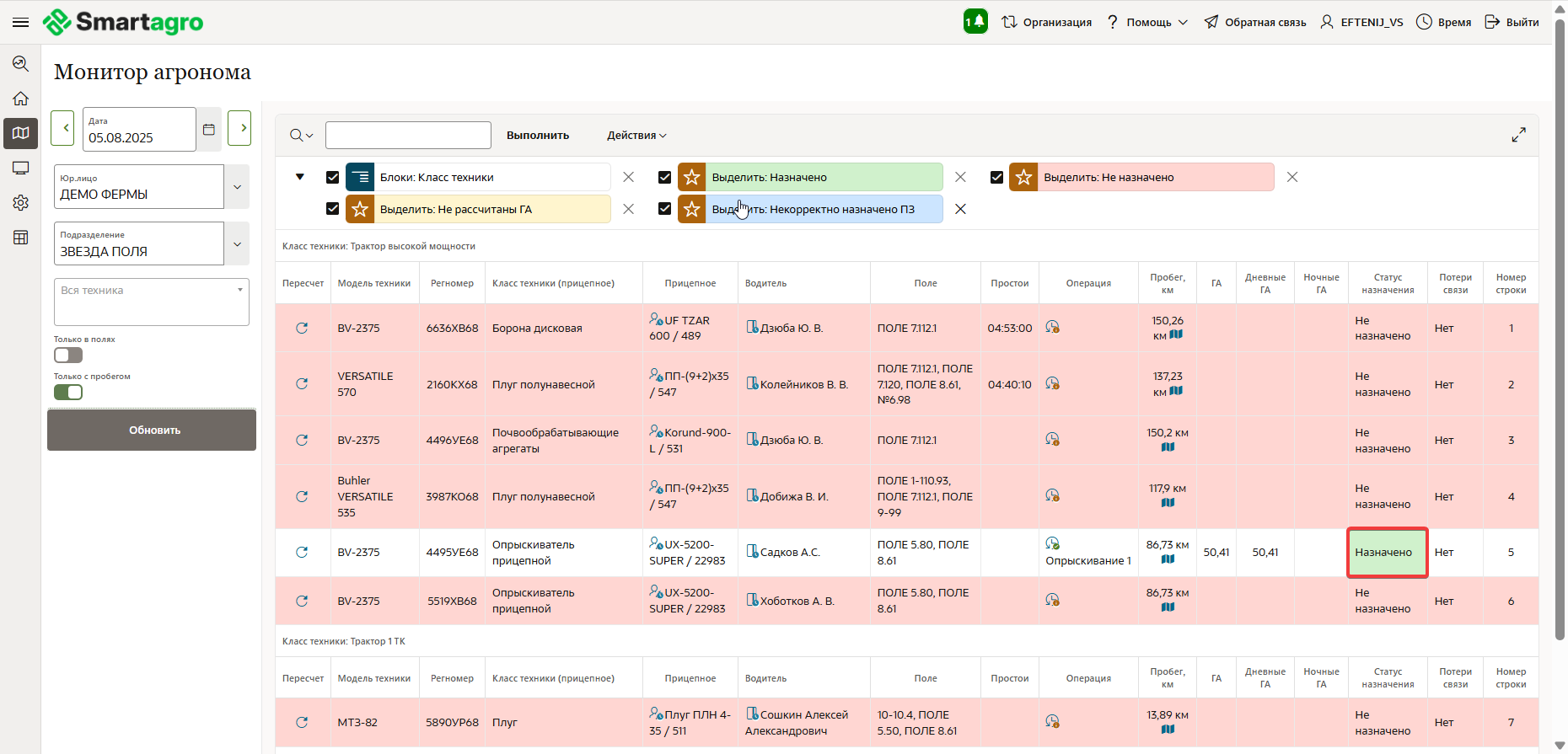
Task: Disable the 'Только с пробегом' switch
Action: (x=68, y=392)
